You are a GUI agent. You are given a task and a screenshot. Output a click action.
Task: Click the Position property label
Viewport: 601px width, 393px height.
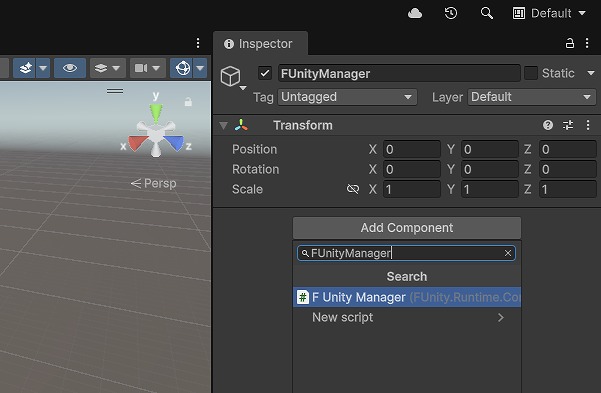point(255,149)
